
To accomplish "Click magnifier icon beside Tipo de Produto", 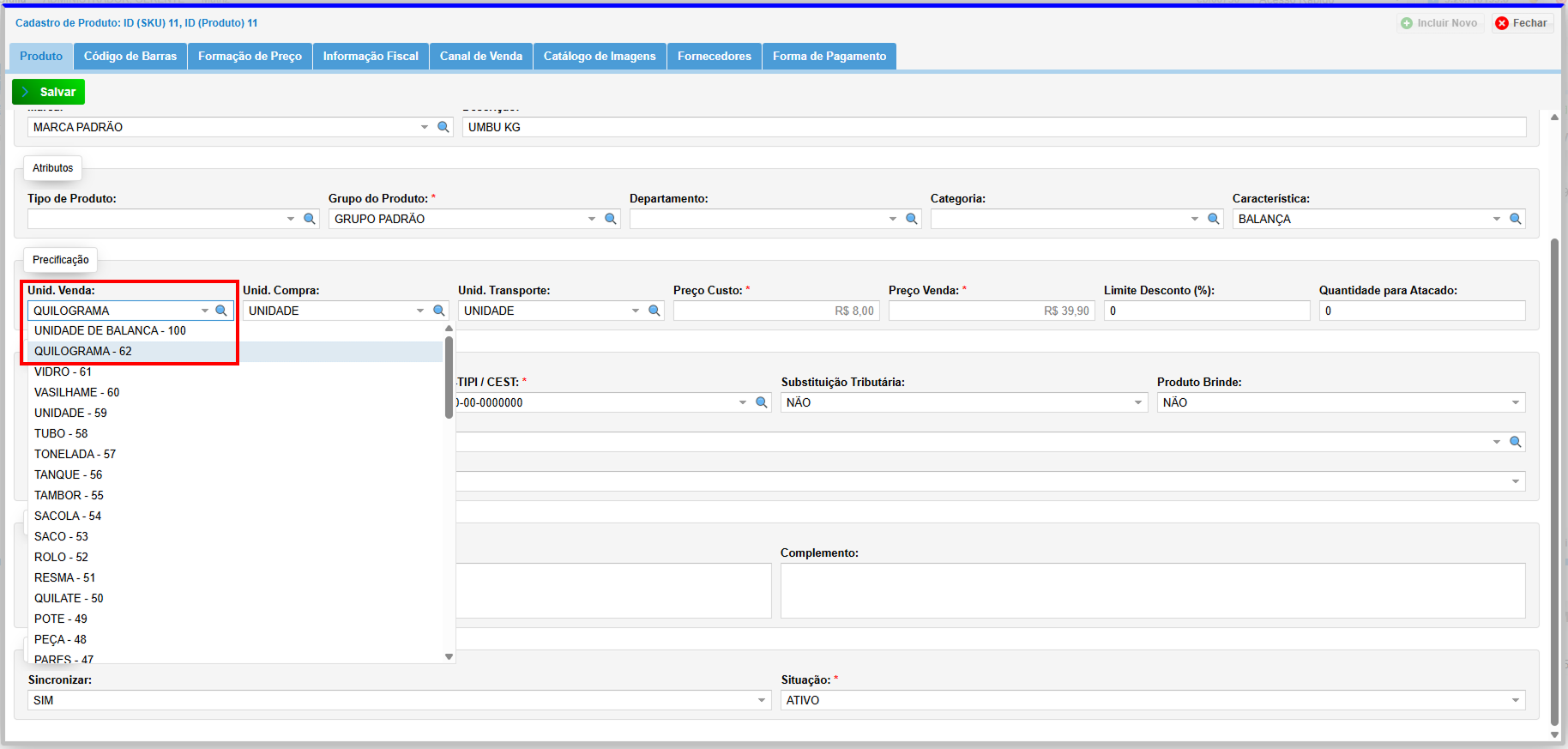I will pos(310,219).
